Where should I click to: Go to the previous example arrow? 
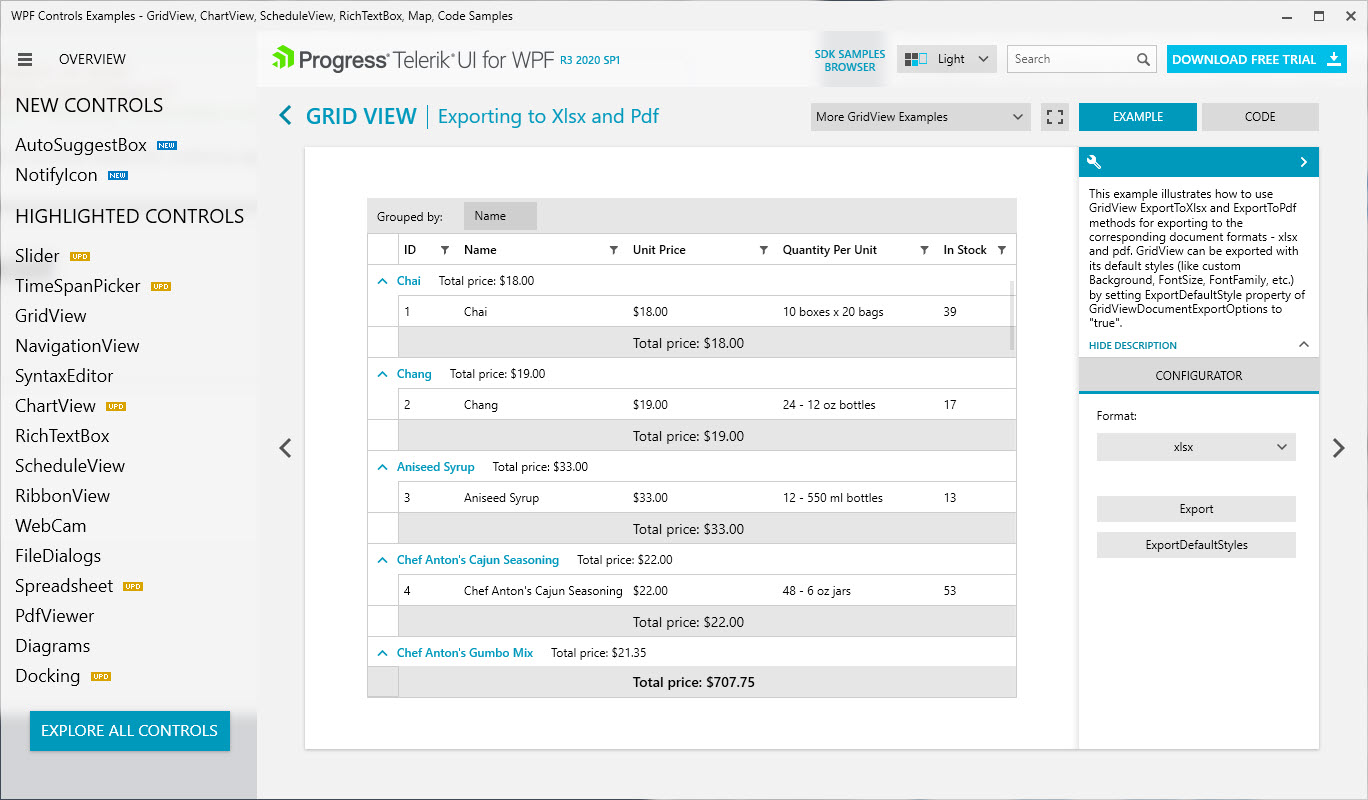tap(286, 448)
